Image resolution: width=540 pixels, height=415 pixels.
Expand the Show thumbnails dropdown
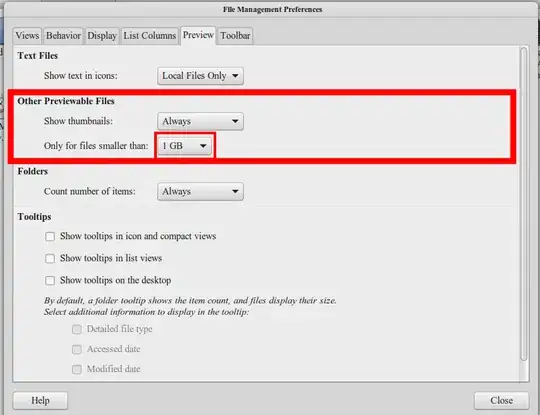(x=200, y=121)
